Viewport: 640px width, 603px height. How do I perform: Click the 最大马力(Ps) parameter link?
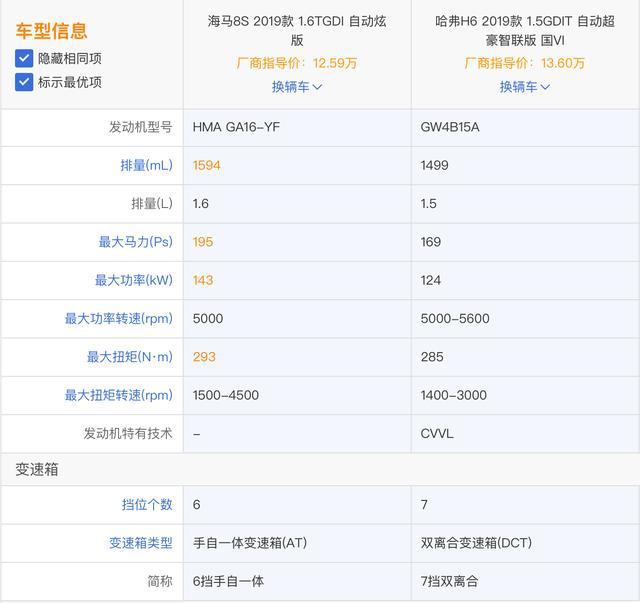pos(136,242)
